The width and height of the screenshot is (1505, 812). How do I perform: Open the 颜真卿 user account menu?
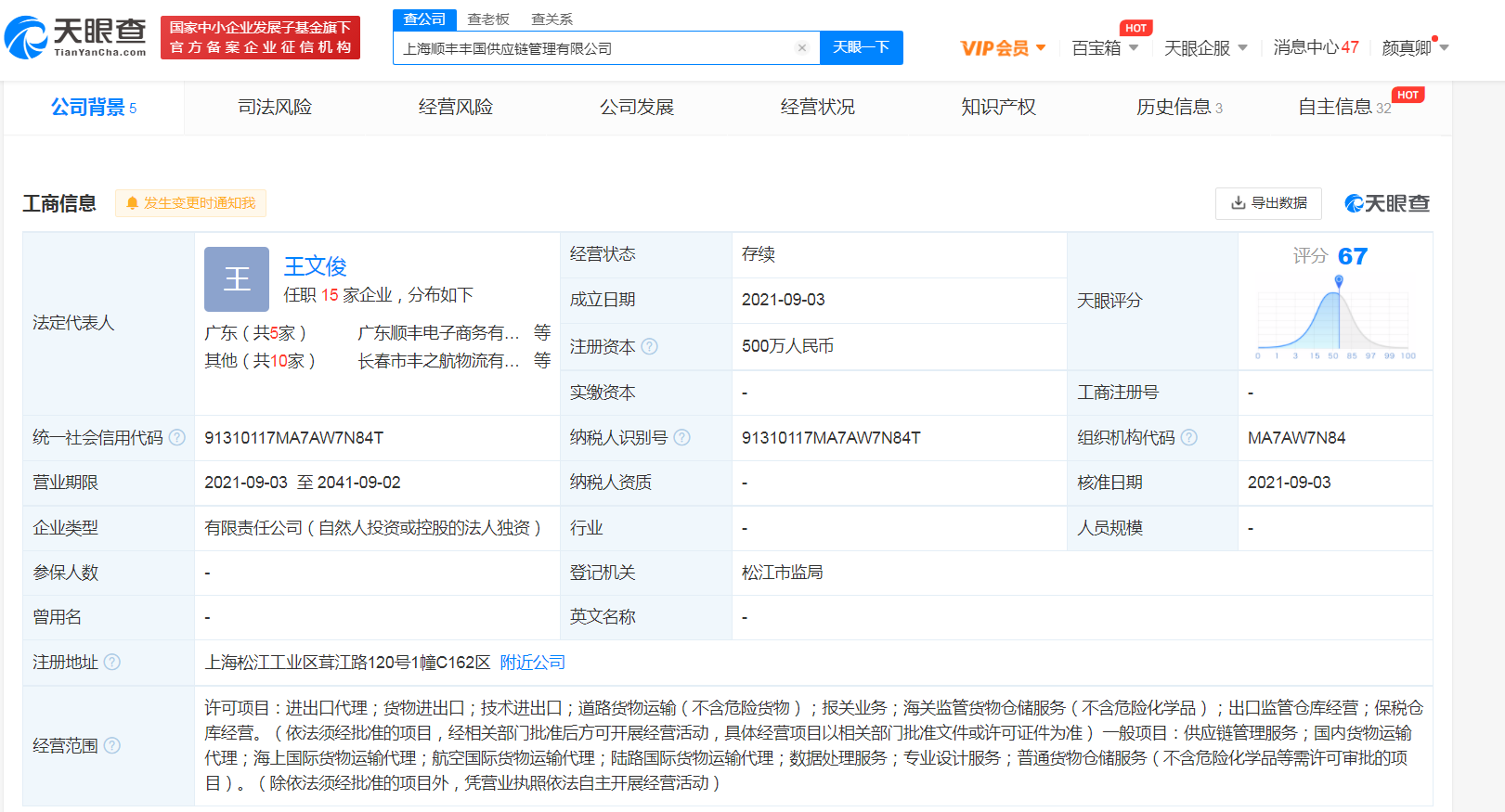(x=1415, y=48)
